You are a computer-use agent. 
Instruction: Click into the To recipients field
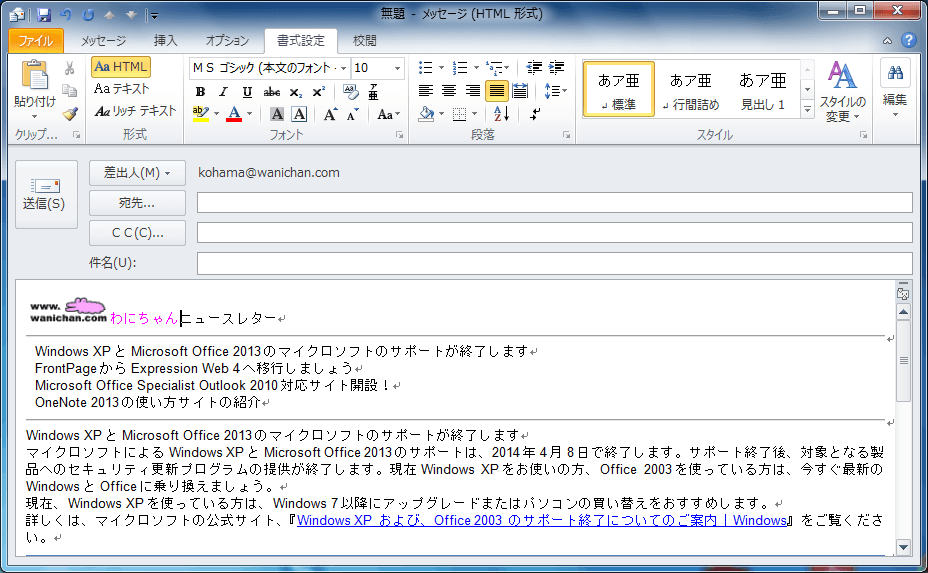tap(555, 202)
